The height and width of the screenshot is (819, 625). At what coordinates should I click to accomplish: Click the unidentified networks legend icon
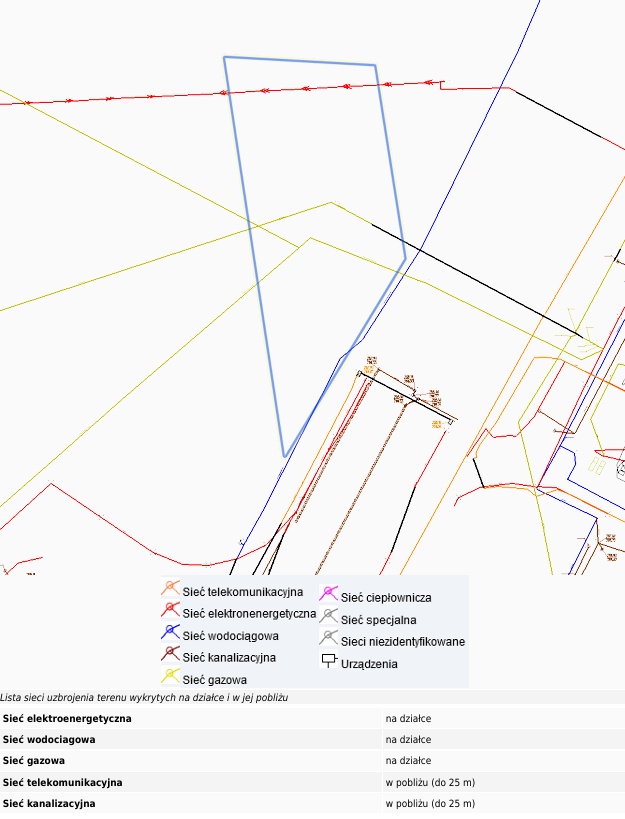(x=328, y=640)
